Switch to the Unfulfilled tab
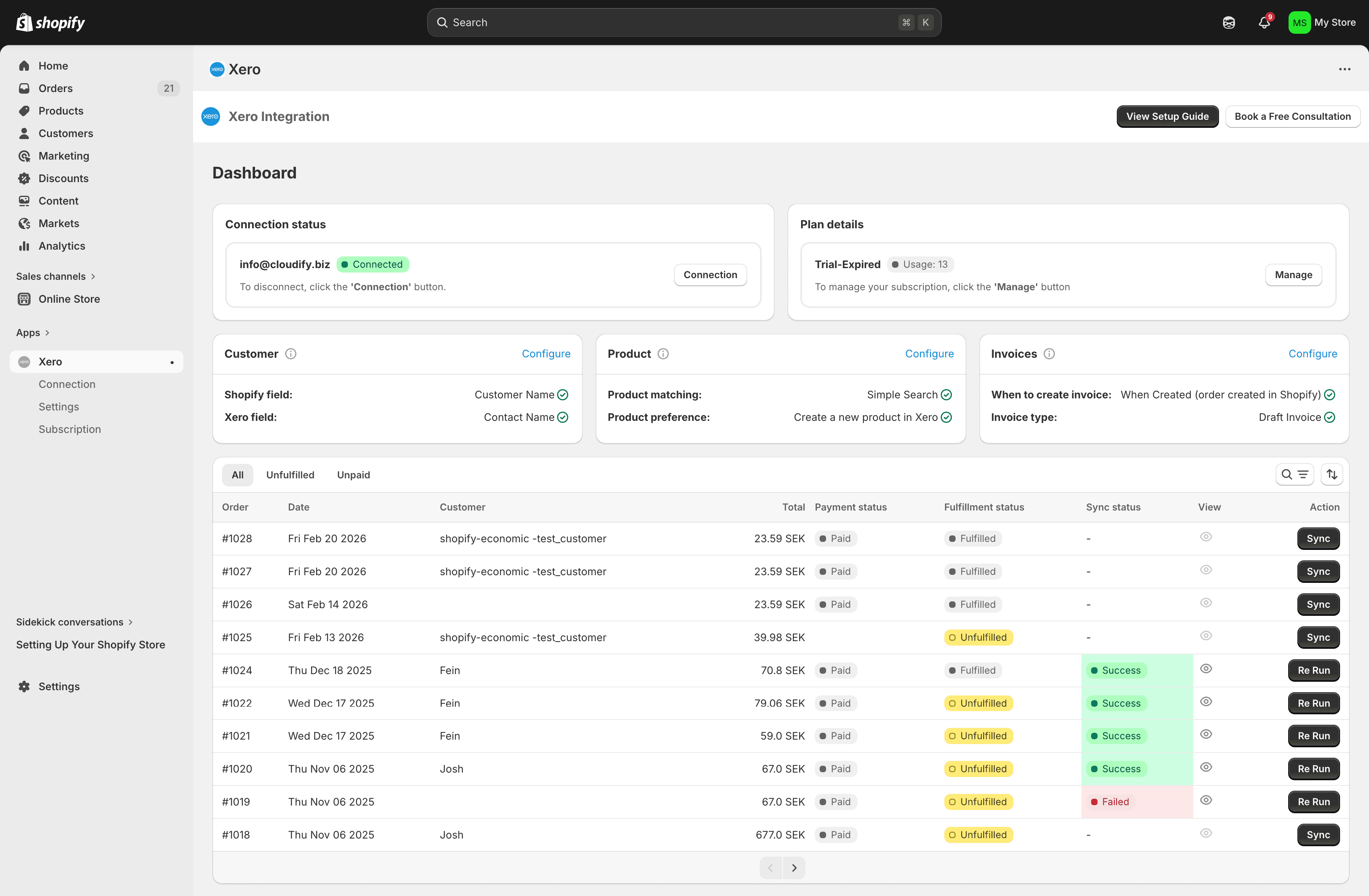This screenshot has height=896, width=1369. pyautogui.click(x=290, y=475)
